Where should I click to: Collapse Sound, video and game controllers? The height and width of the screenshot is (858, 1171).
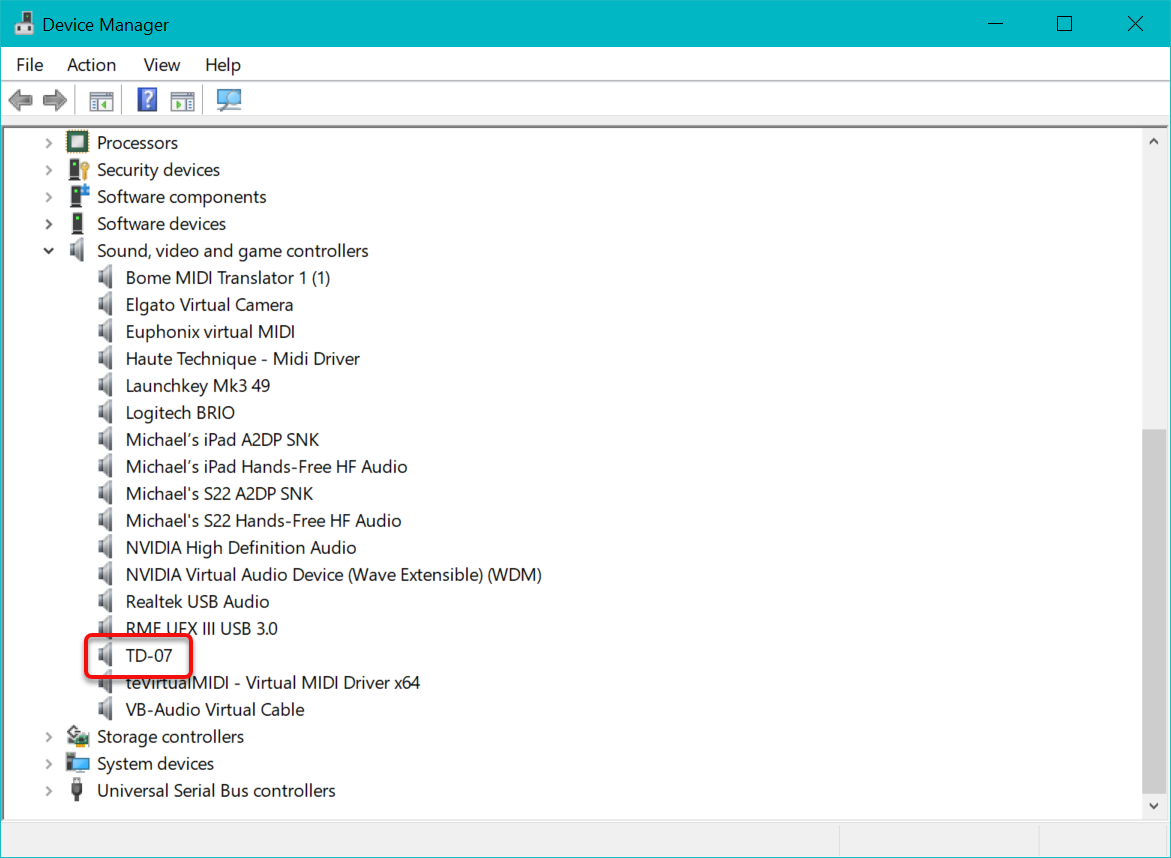[48, 251]
